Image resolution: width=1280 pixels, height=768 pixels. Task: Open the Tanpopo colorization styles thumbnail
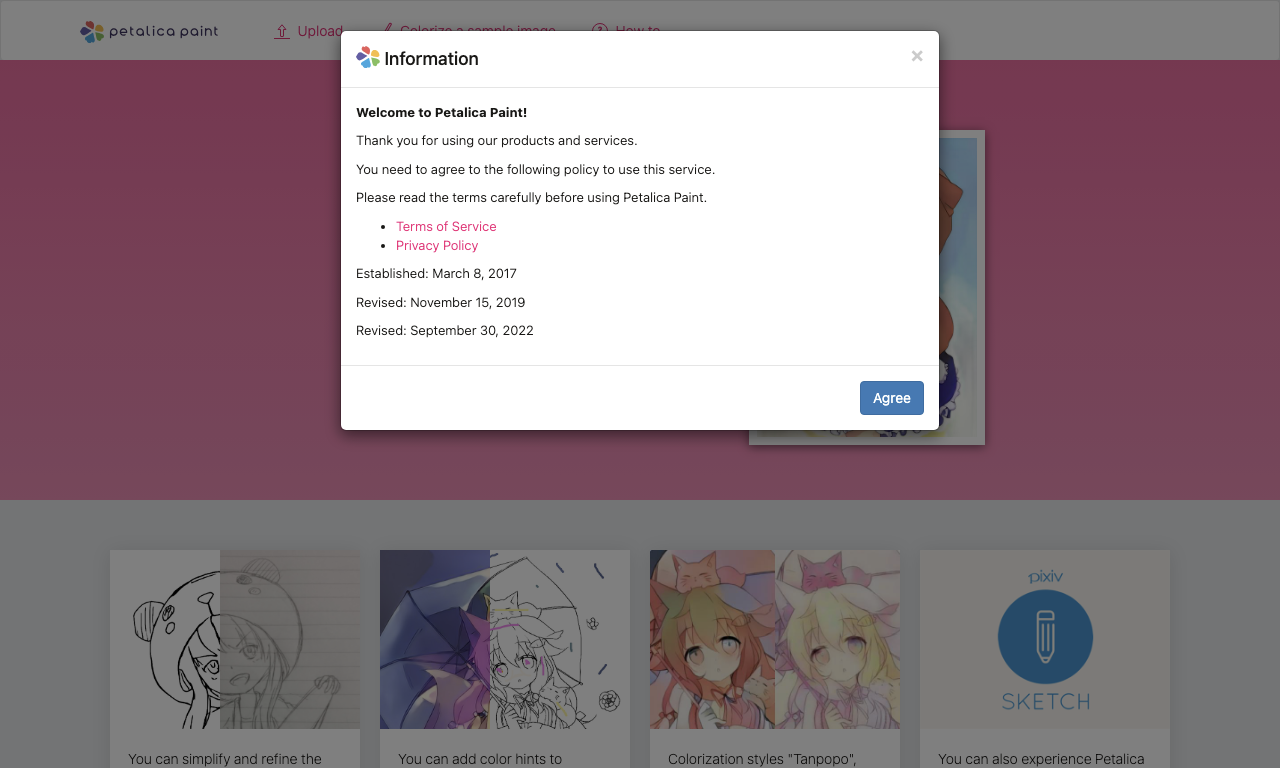click(775, 639)
